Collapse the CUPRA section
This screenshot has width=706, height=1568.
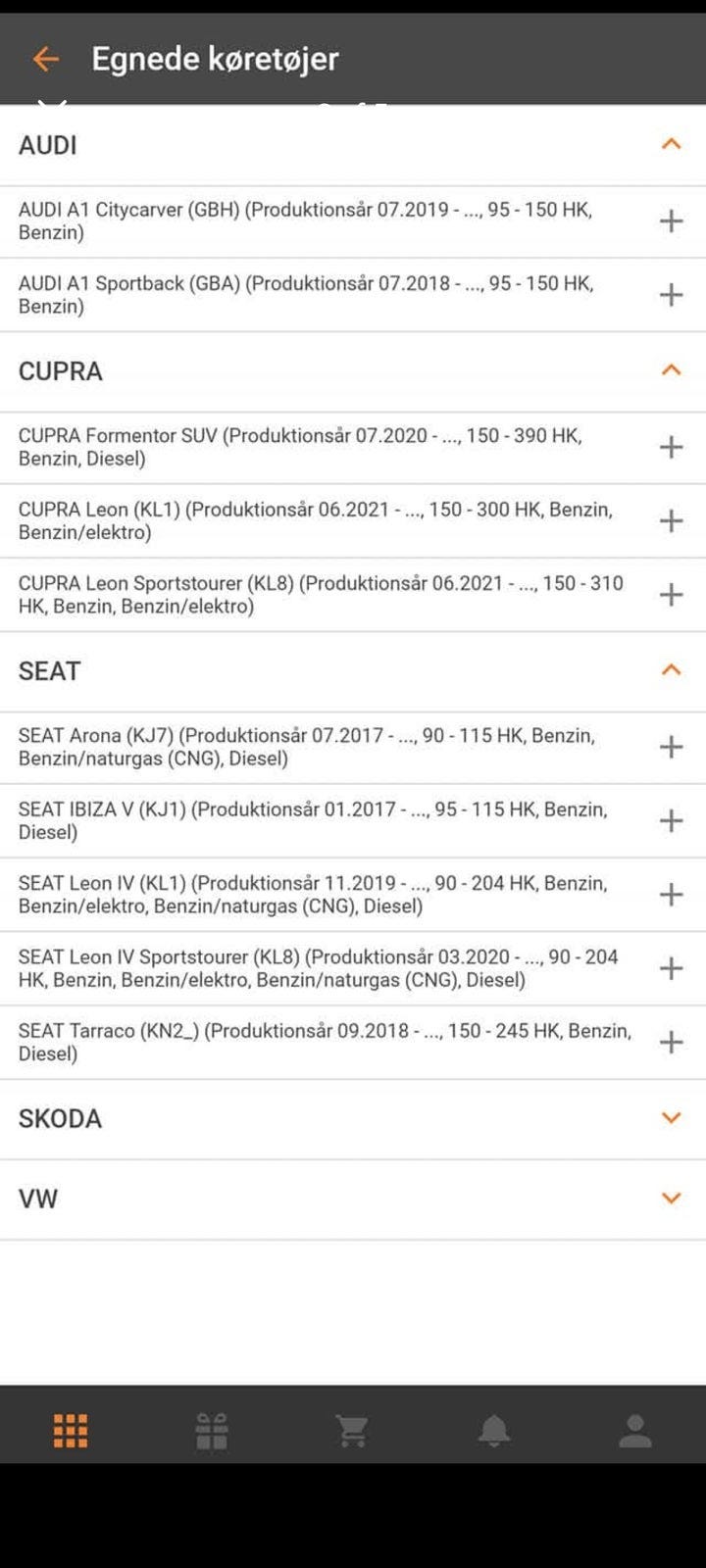click(x=671, y=371)
